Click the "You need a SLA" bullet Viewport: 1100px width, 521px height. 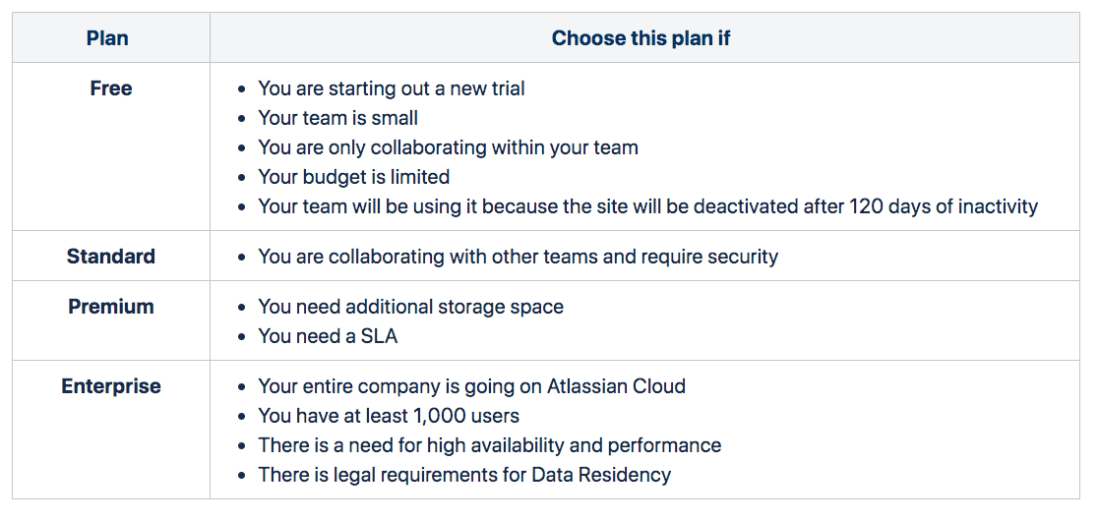(x=327, y=336)
